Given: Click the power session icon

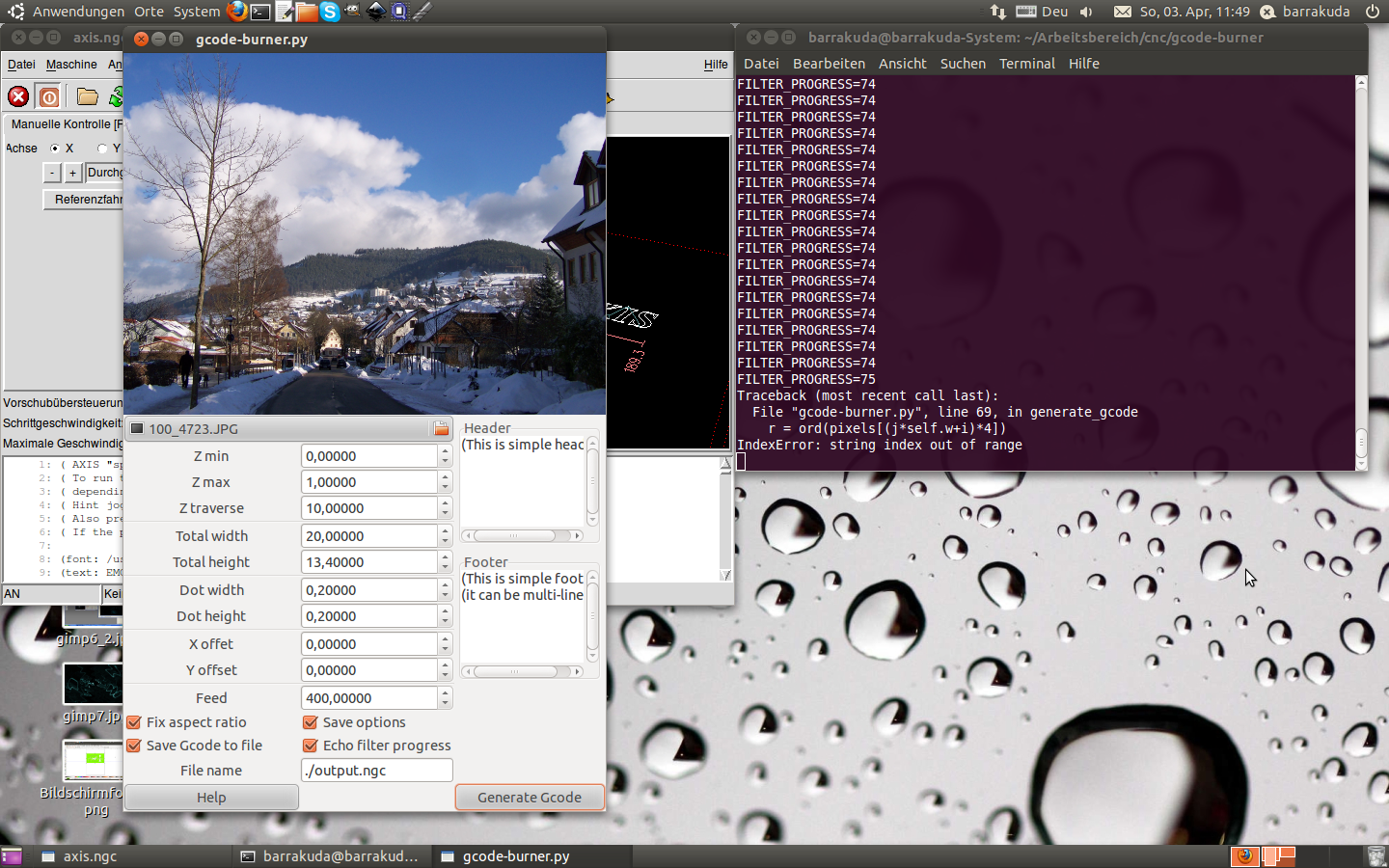Looking at the screenshot, I should coord(1373,12).
